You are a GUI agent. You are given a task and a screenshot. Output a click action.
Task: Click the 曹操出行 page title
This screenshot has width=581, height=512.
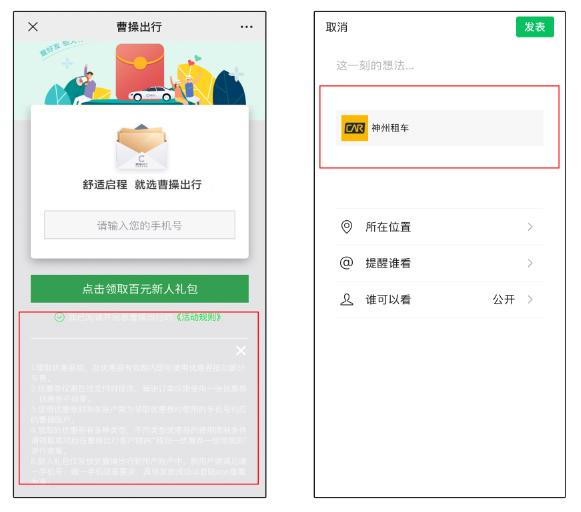point(139,27)
